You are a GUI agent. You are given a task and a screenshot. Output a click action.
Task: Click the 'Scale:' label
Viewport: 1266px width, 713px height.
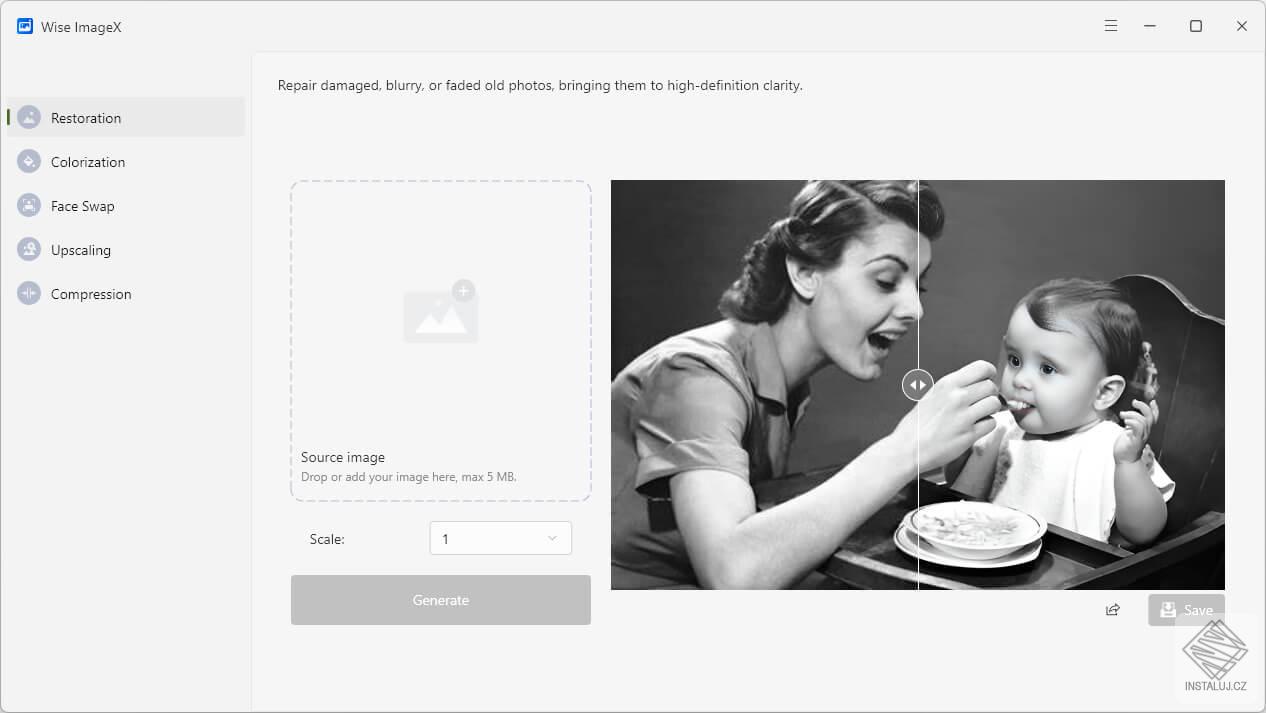click(x=327, y=539)
